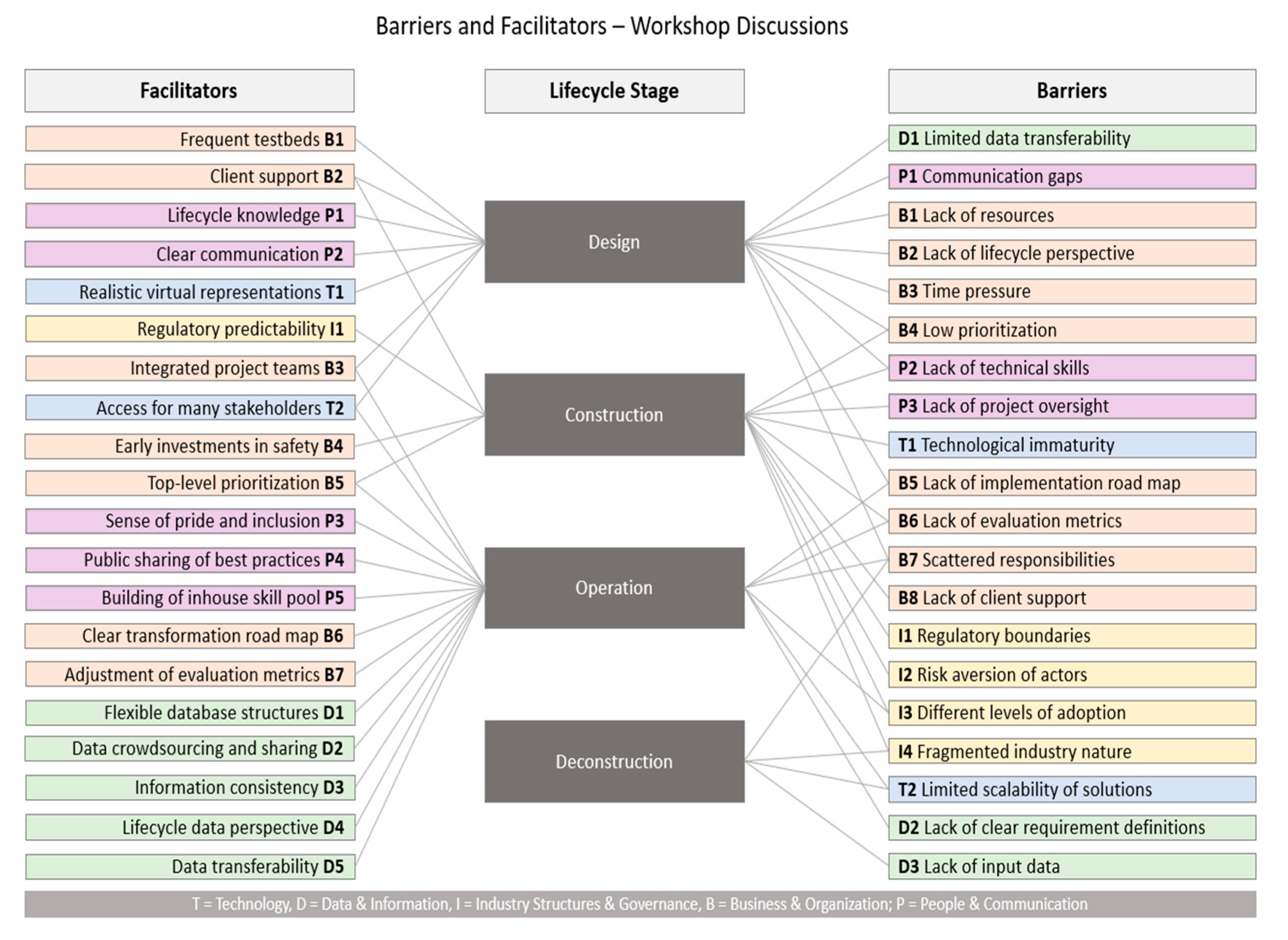
Task: Select the Construction lifecycle stage box
Action: click(614, 415)
